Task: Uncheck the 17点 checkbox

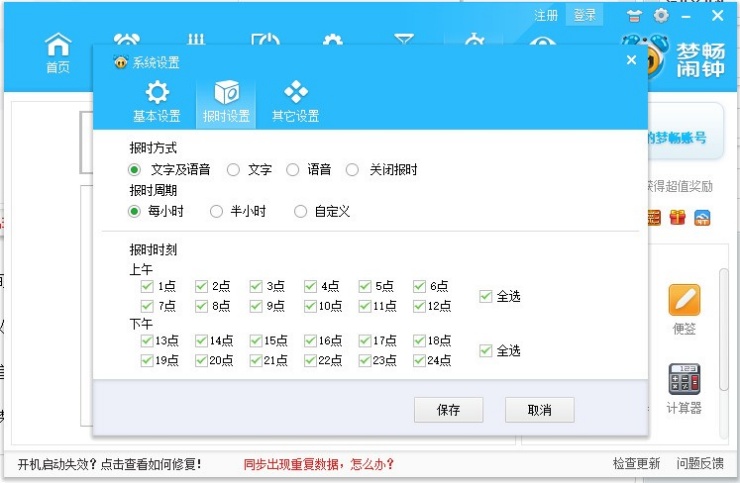Action: click(x=365, y=340)
